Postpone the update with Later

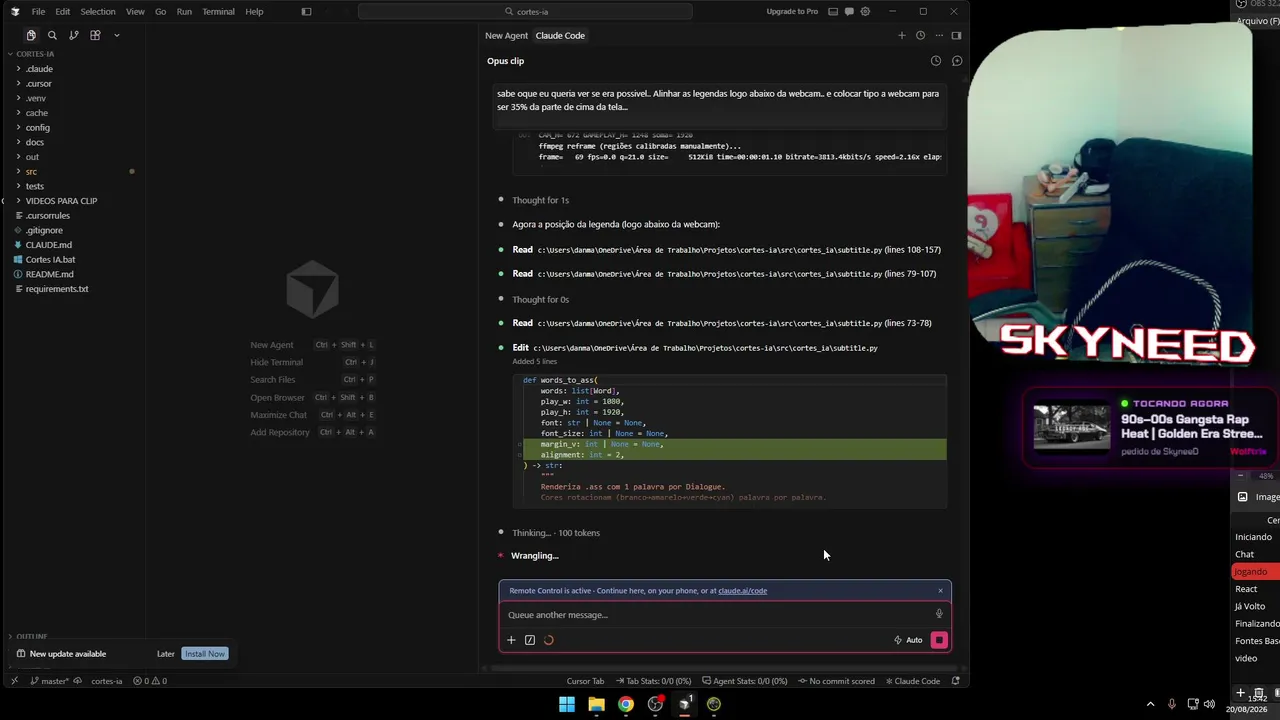point(166,654)
